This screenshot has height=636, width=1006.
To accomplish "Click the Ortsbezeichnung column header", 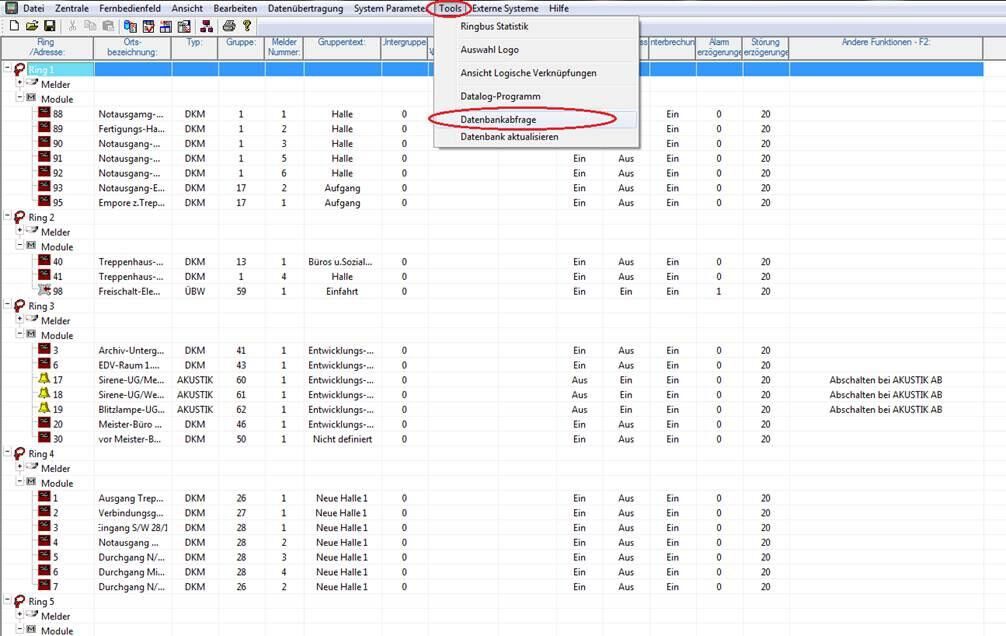I will click(132, 48).
